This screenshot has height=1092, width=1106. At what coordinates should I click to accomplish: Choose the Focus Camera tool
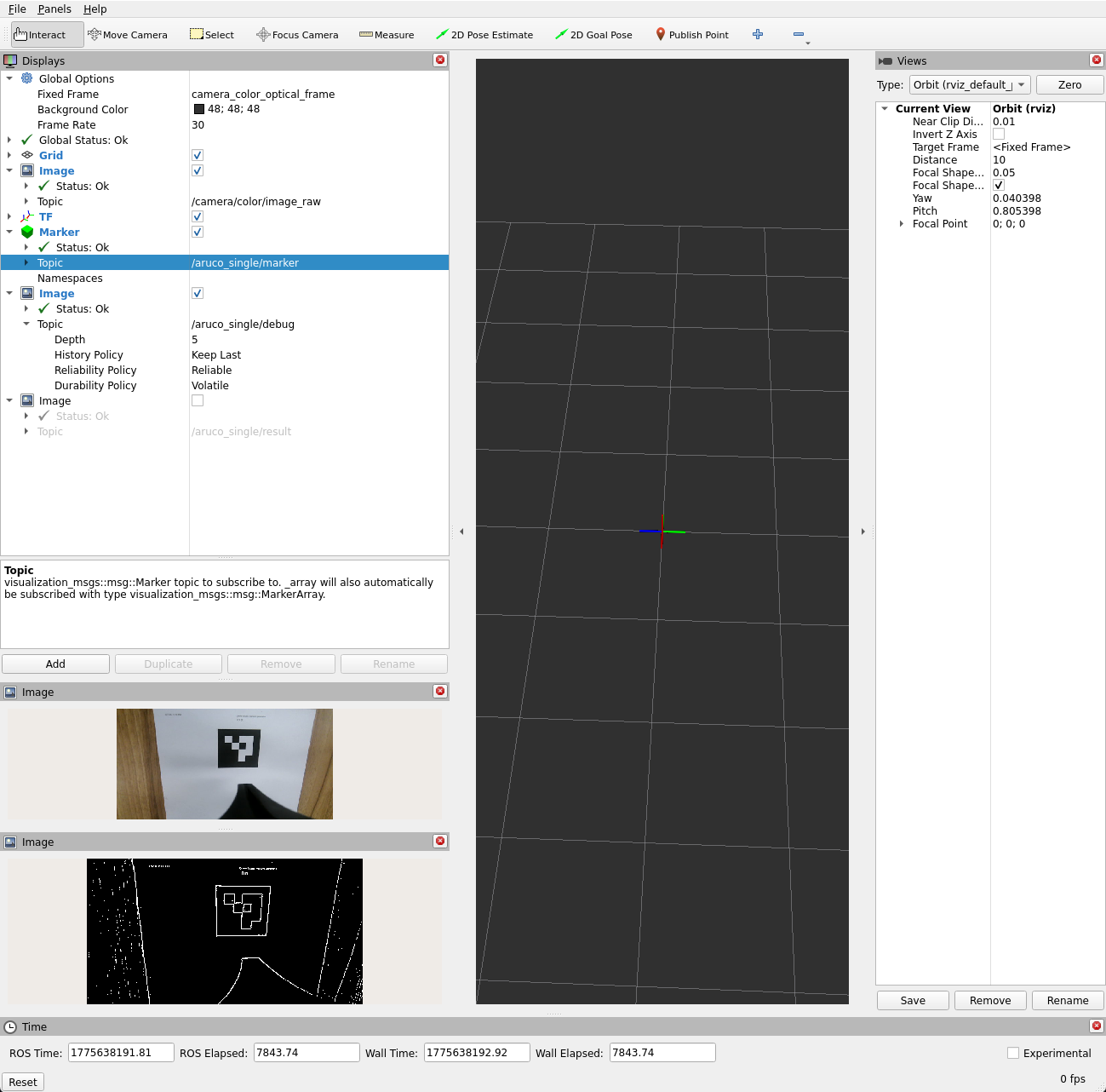tap(297, 35)
